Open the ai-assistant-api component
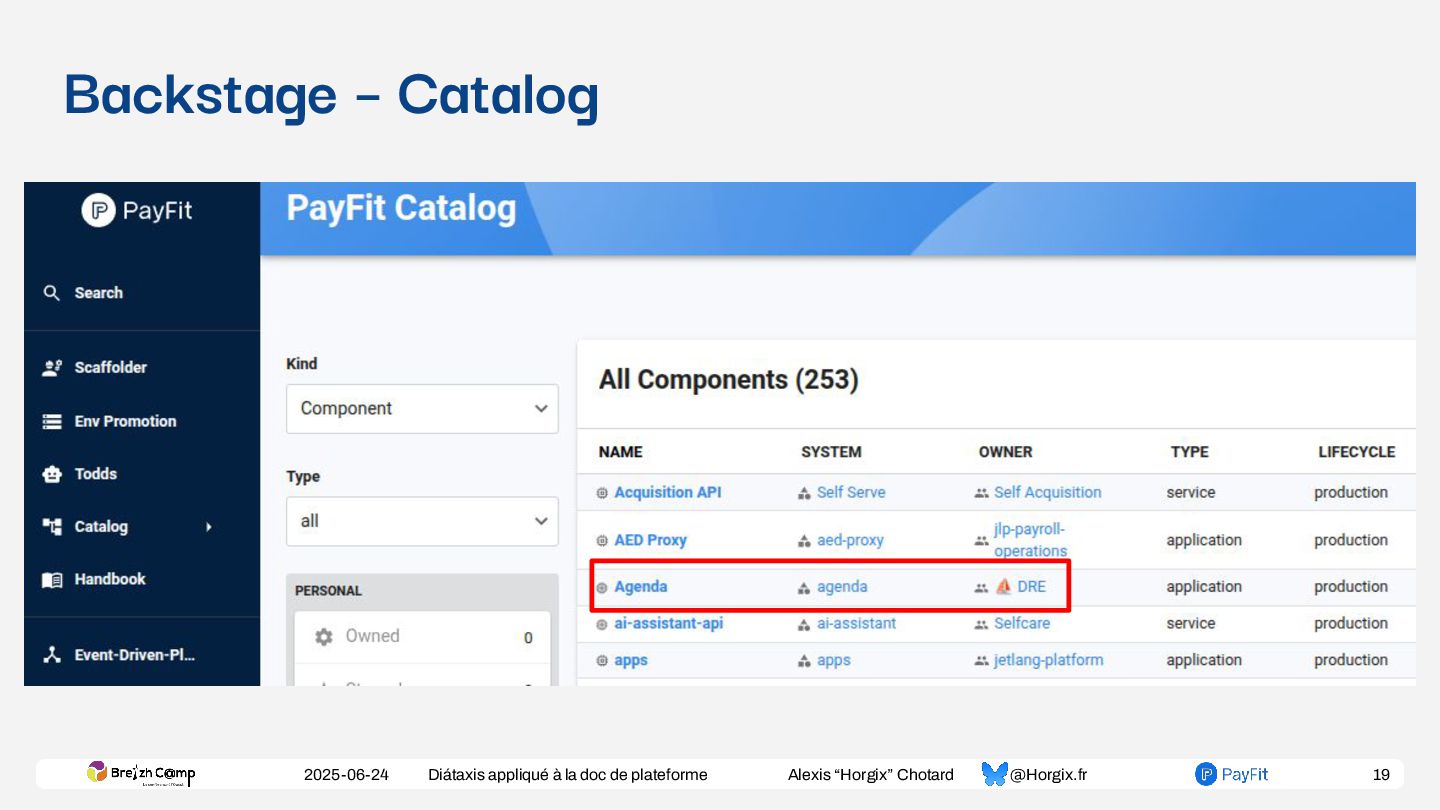The height and width of the screenshot is (810, 1440). tap(668, 623)
